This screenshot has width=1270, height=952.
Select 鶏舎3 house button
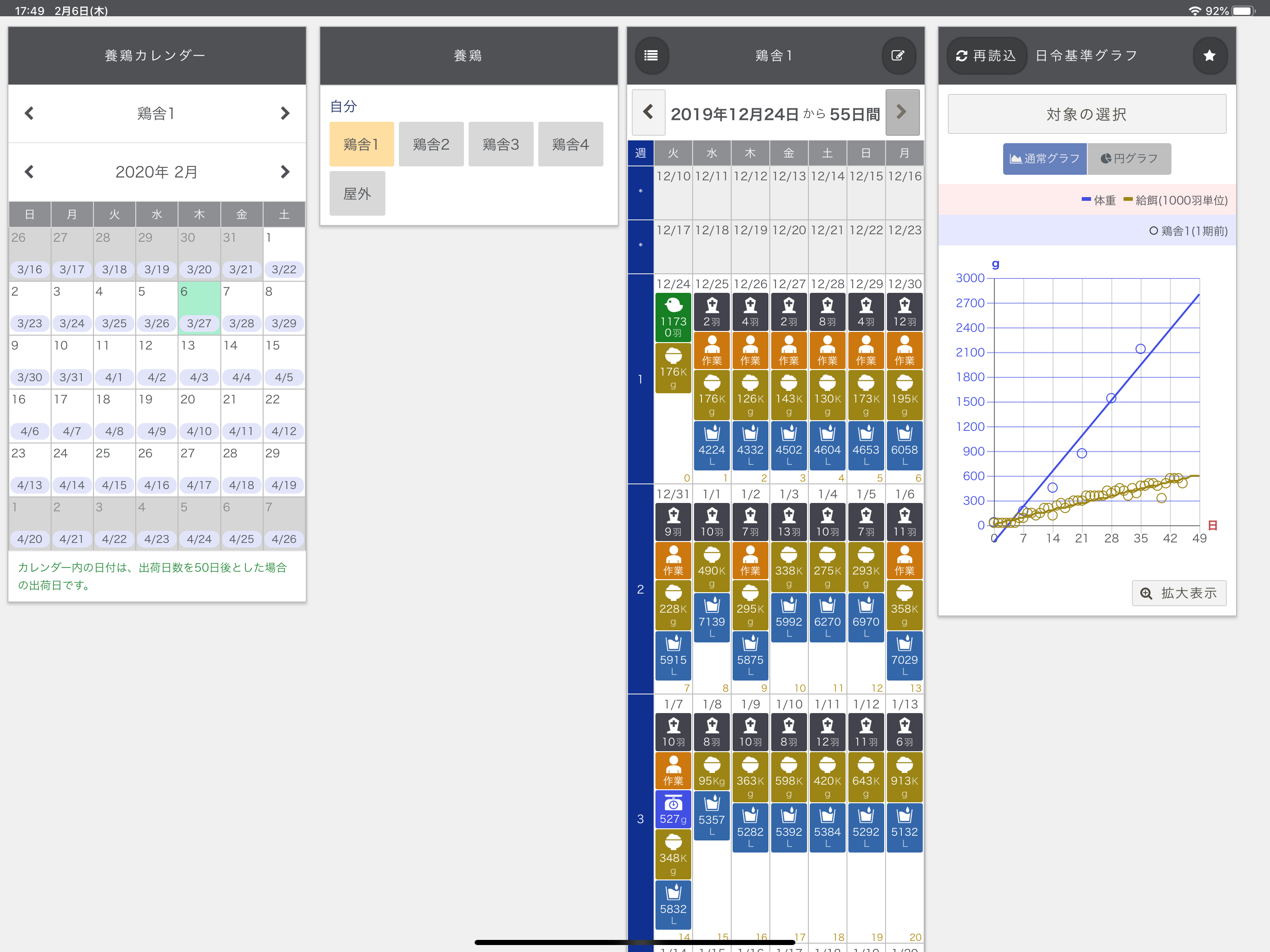click(x=501, y=144)
